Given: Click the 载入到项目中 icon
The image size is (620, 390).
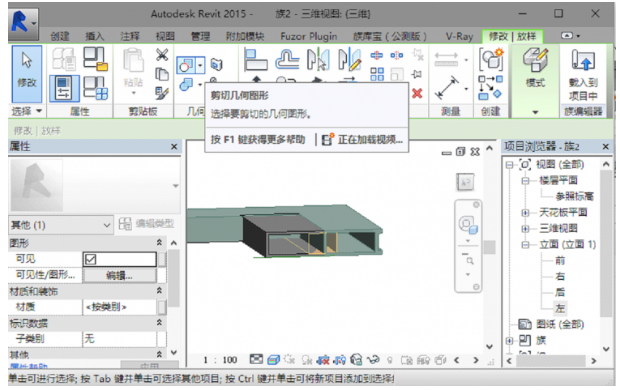Looking at the screenshot, I should 583,74.
